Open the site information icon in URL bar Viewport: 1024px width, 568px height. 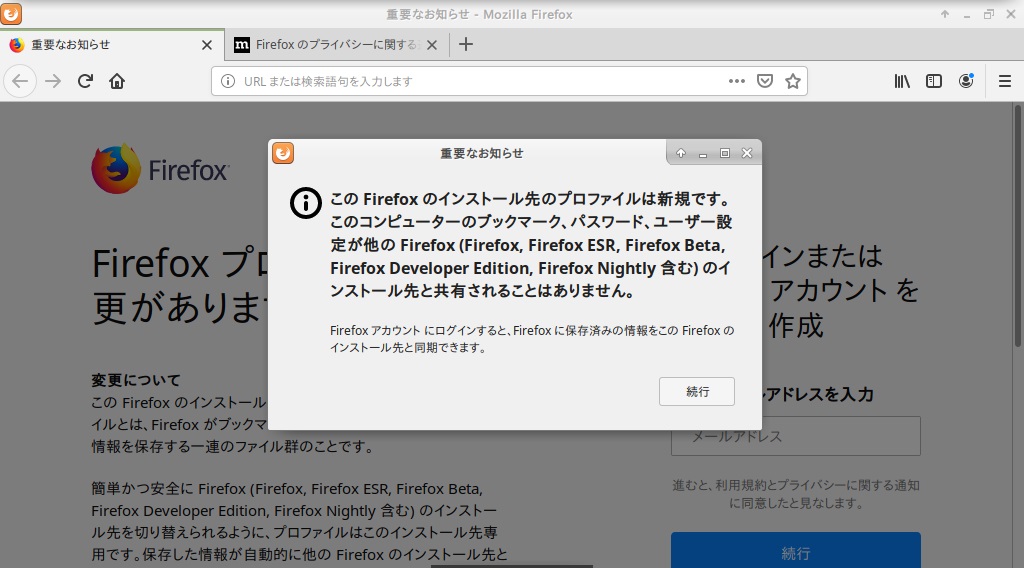point(228,81)
